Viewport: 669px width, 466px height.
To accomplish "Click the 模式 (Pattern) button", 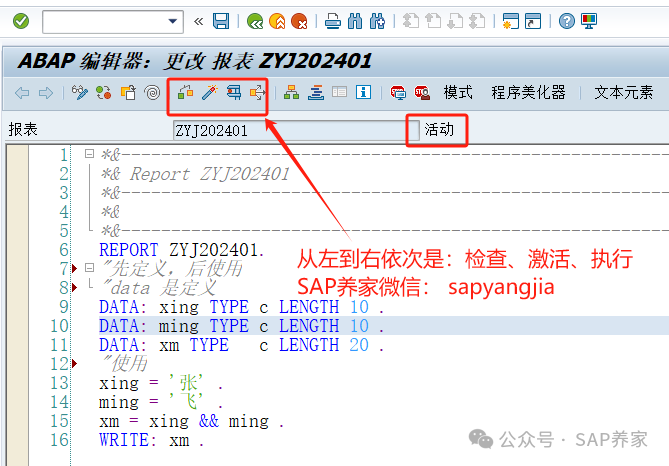I will (458, 92).
